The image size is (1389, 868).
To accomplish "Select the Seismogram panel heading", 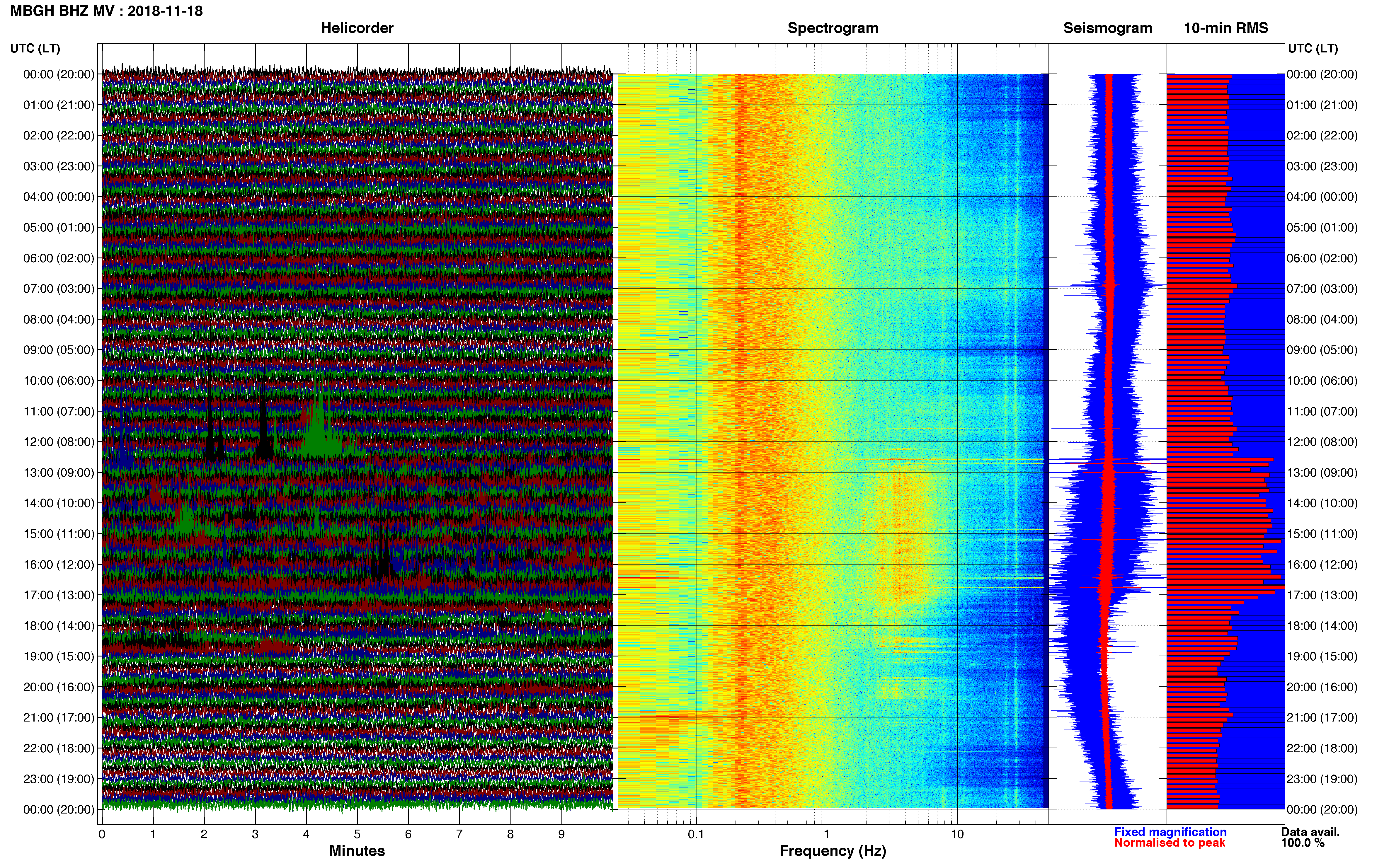I will pos(1107,28).
